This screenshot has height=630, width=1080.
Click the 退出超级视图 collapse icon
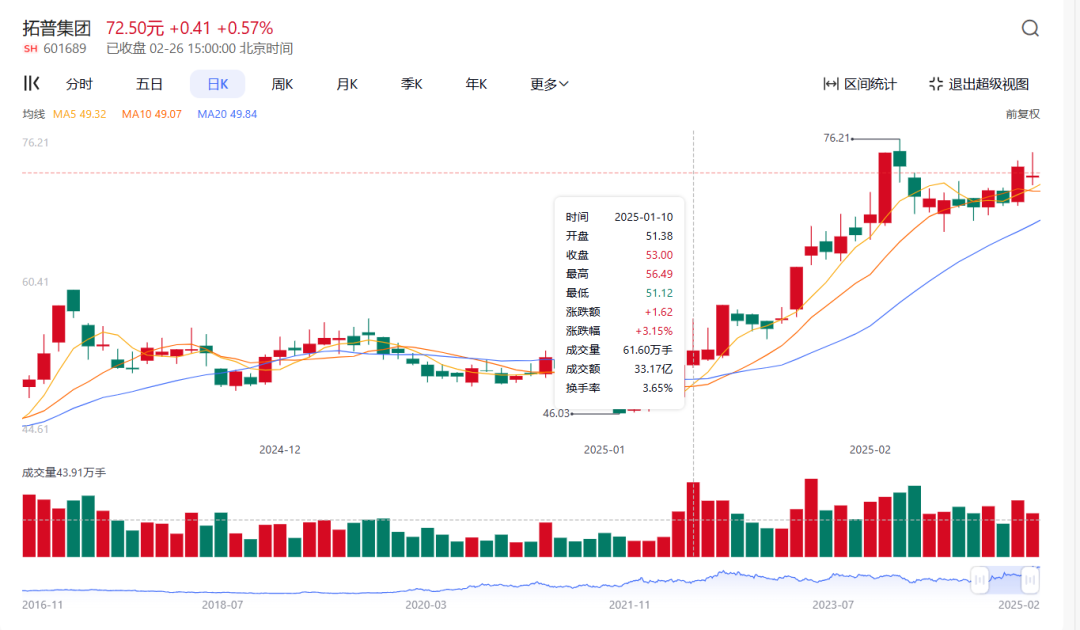coord(936,84)
